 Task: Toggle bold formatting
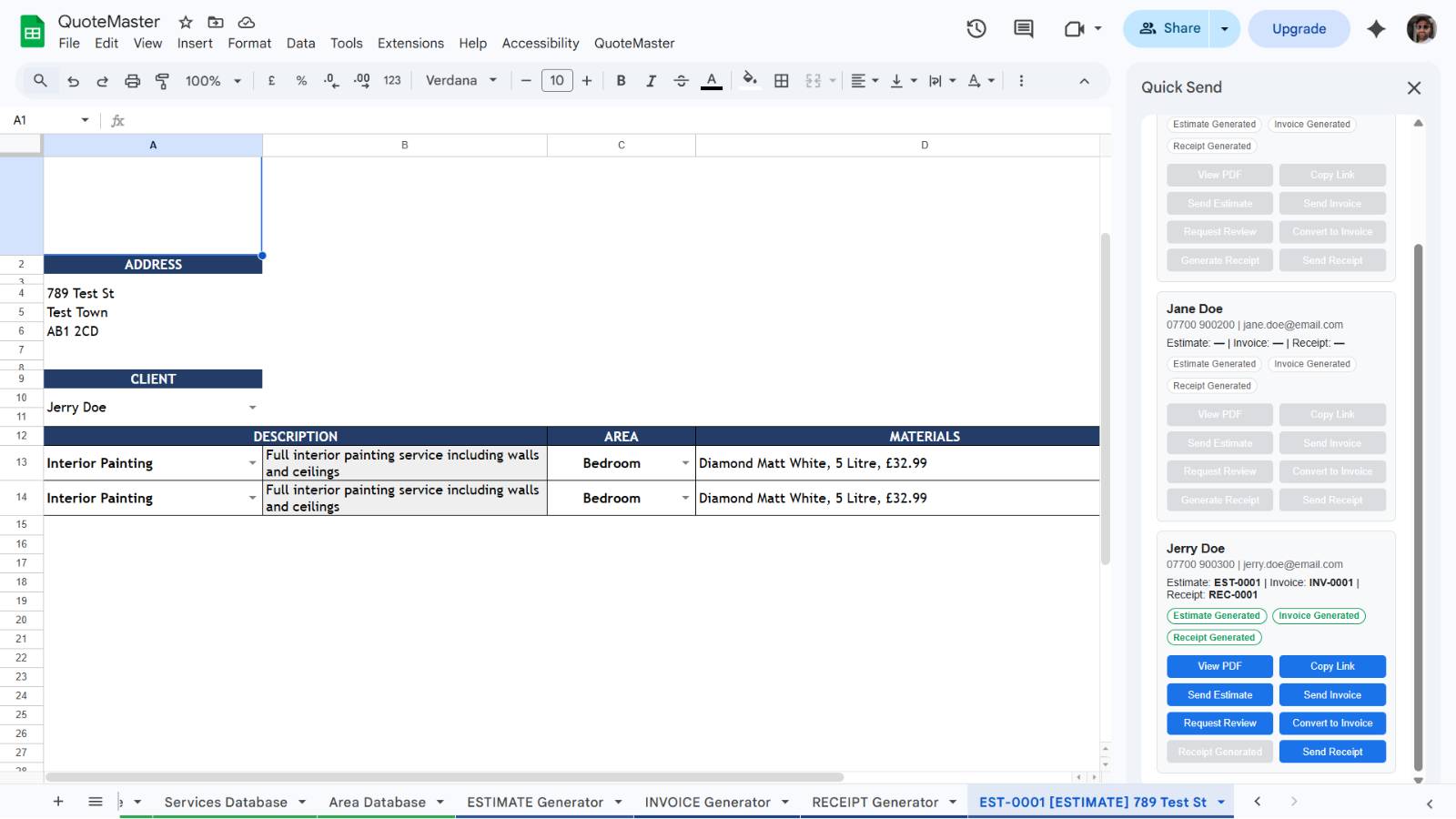621,81
